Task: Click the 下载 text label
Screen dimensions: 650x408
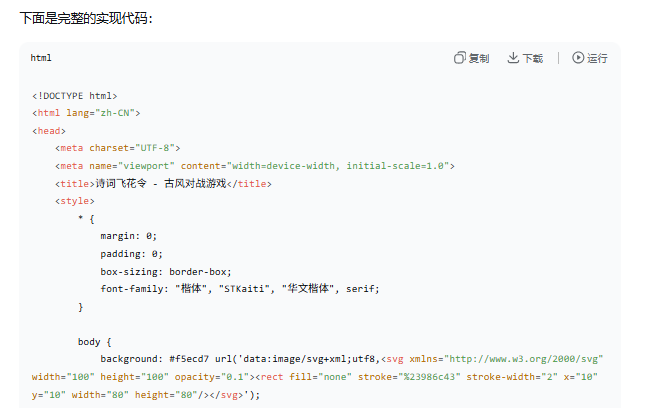Action: click(x=533, y=58)
